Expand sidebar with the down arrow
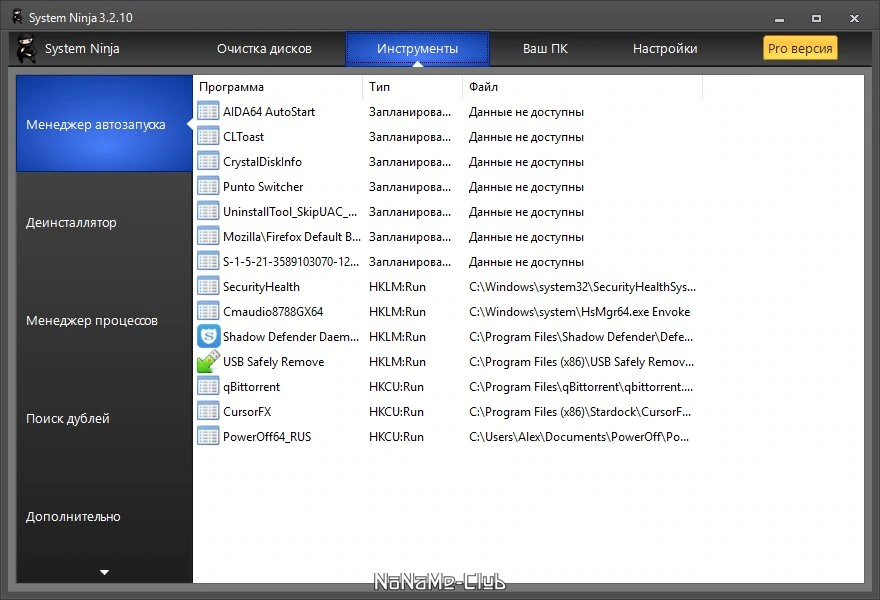 pos(104,572)
